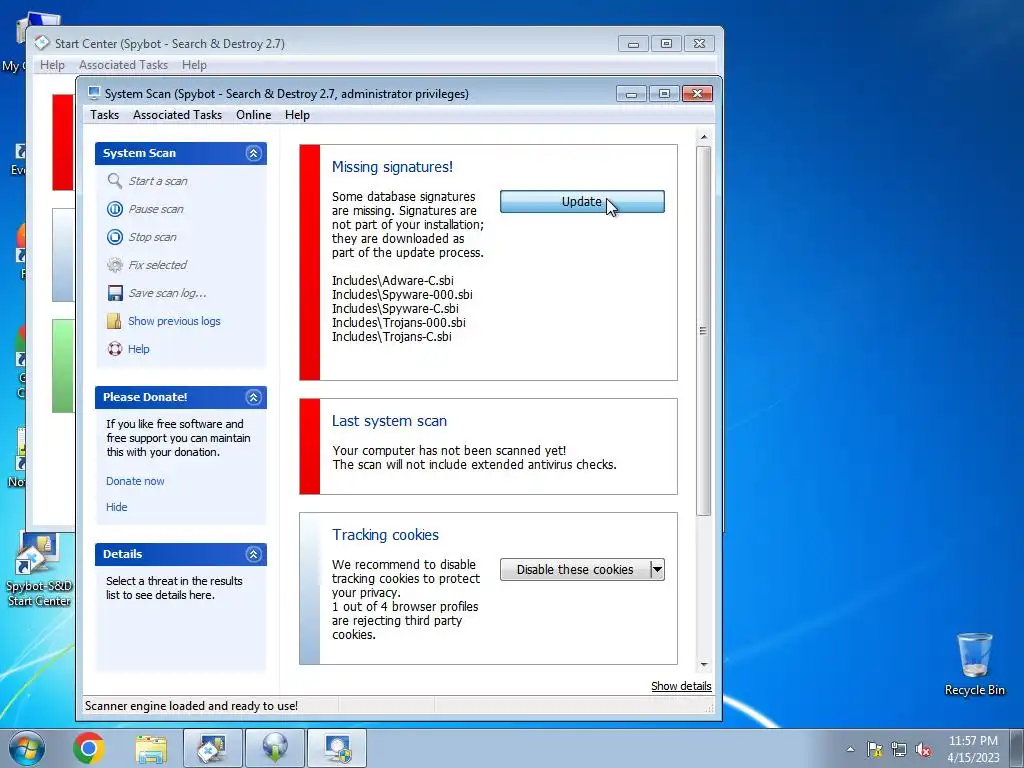
Task: Click the Update signatures button
Action: point(582,202)
